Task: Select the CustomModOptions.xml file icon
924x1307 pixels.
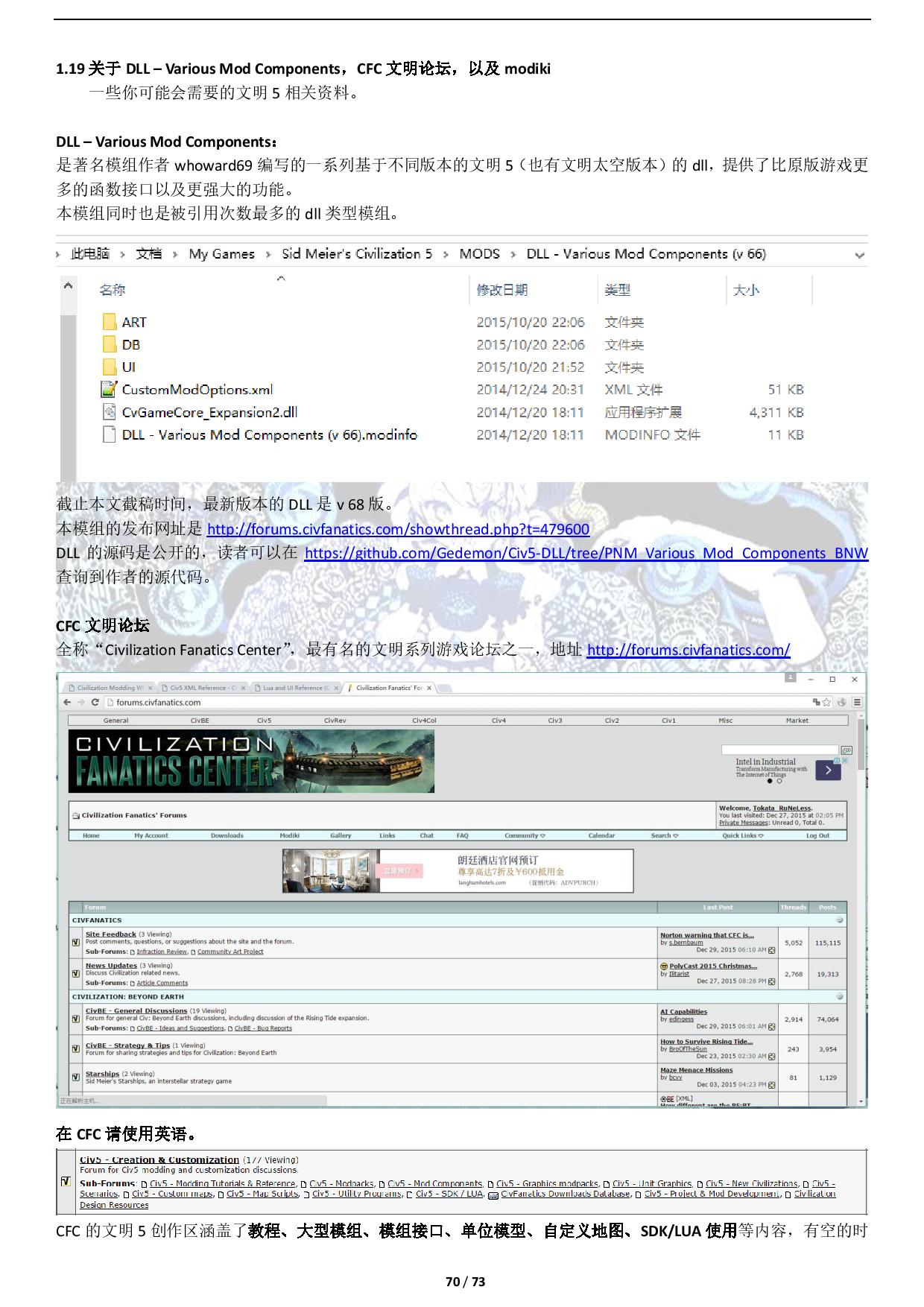Action: pos(110,389)
